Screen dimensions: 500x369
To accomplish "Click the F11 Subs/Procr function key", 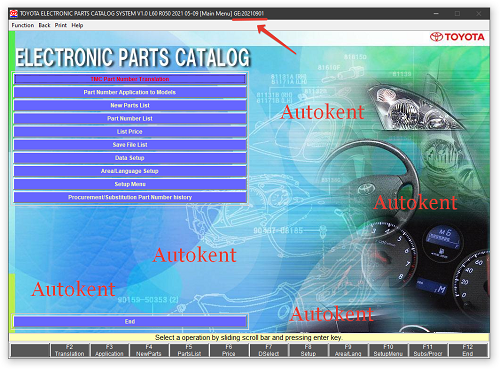I will pyautogui.click(x=428, y=350).
